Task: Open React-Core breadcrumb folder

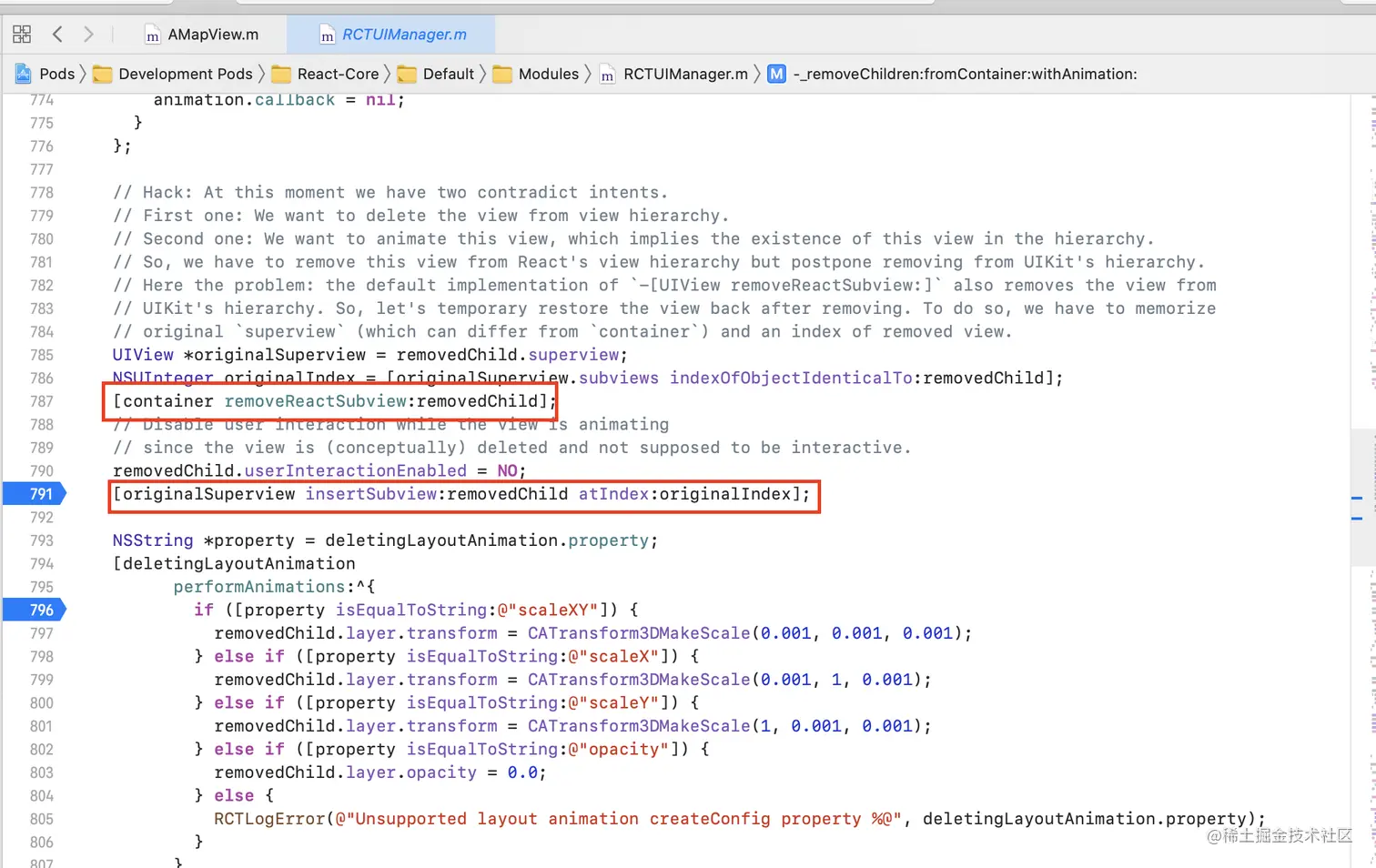Action: click(338, 74)
